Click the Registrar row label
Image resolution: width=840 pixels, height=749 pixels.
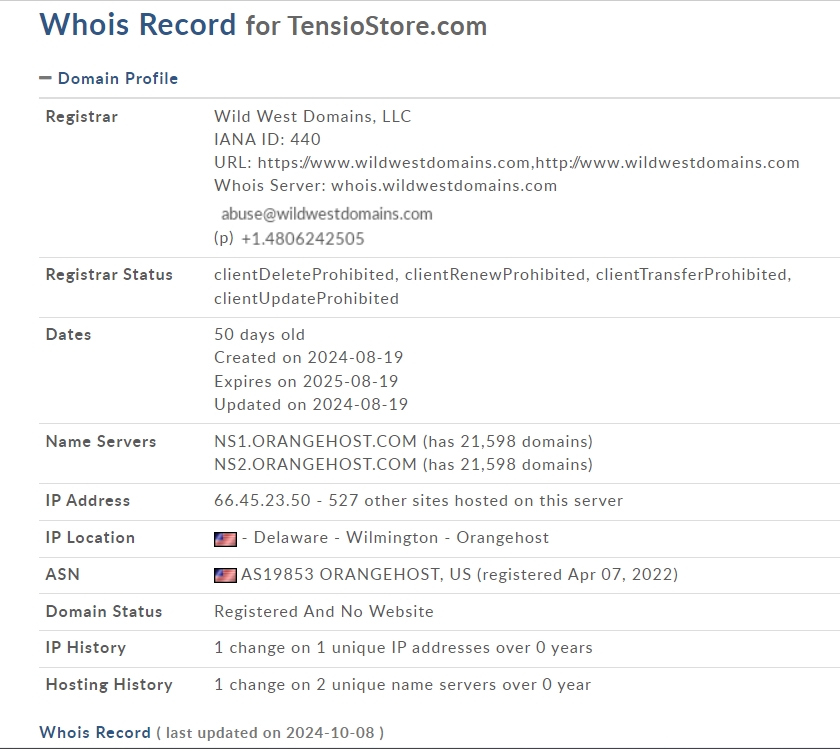pyautogui.click(x=81, y=116)
